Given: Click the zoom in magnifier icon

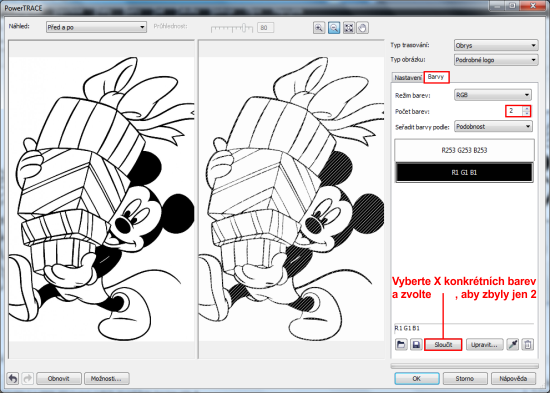Looking at the screenshot, I should click(x=319, y=28).
